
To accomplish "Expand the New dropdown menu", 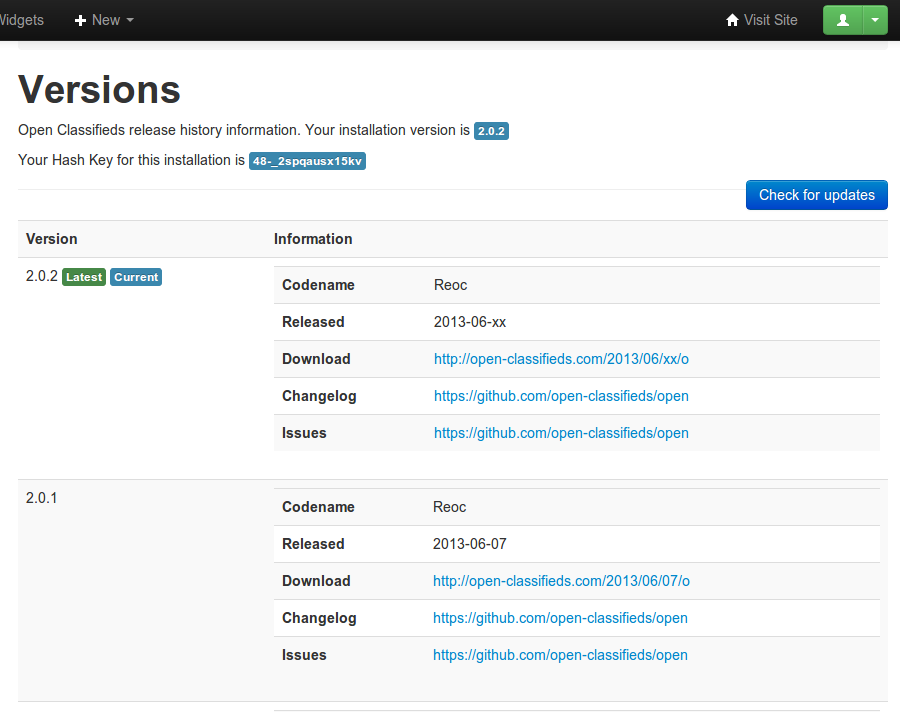I will (105, 20).
